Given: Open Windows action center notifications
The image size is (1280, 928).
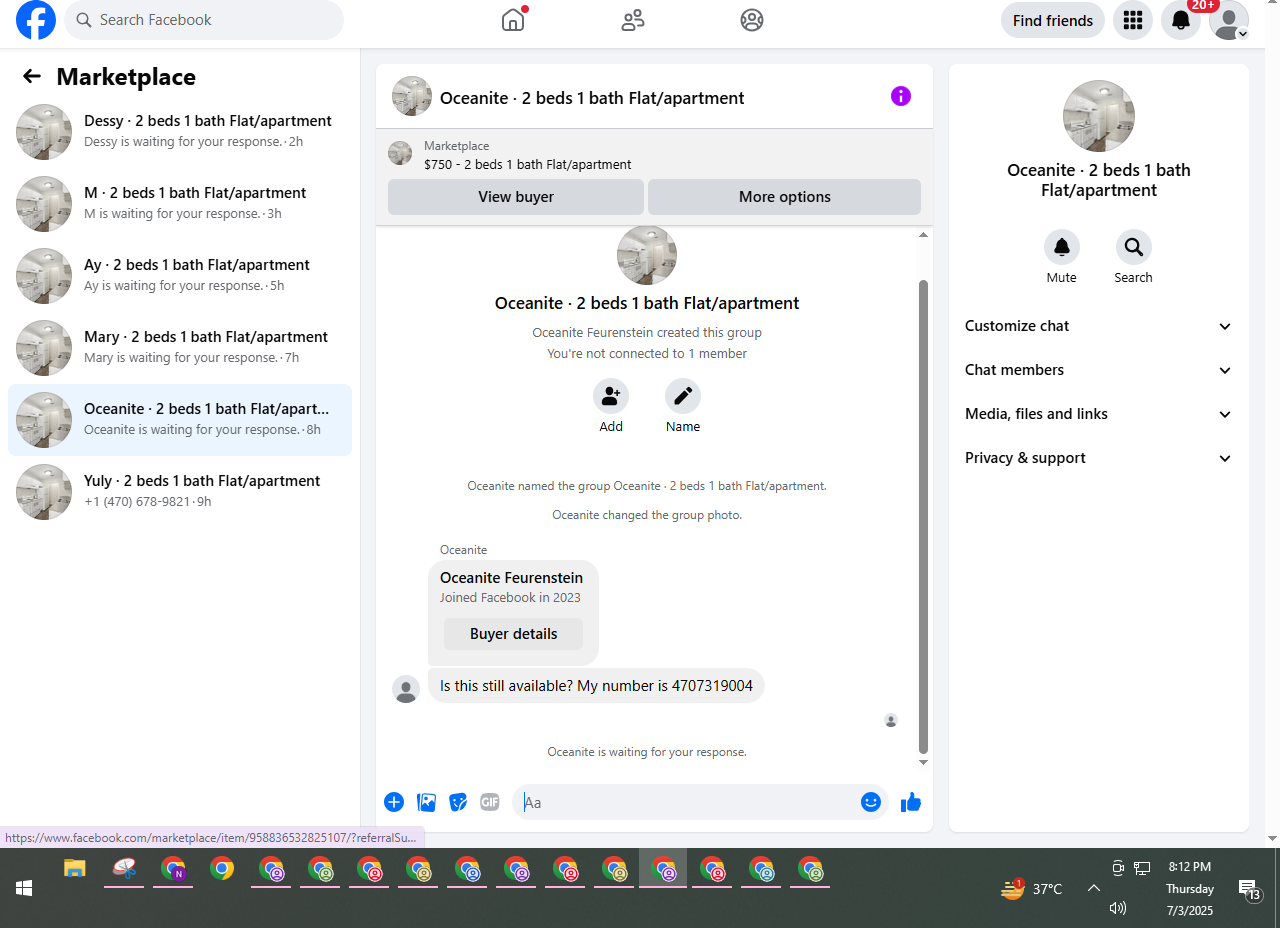Looking at the screenshot, I should (x=1250, y=889).
